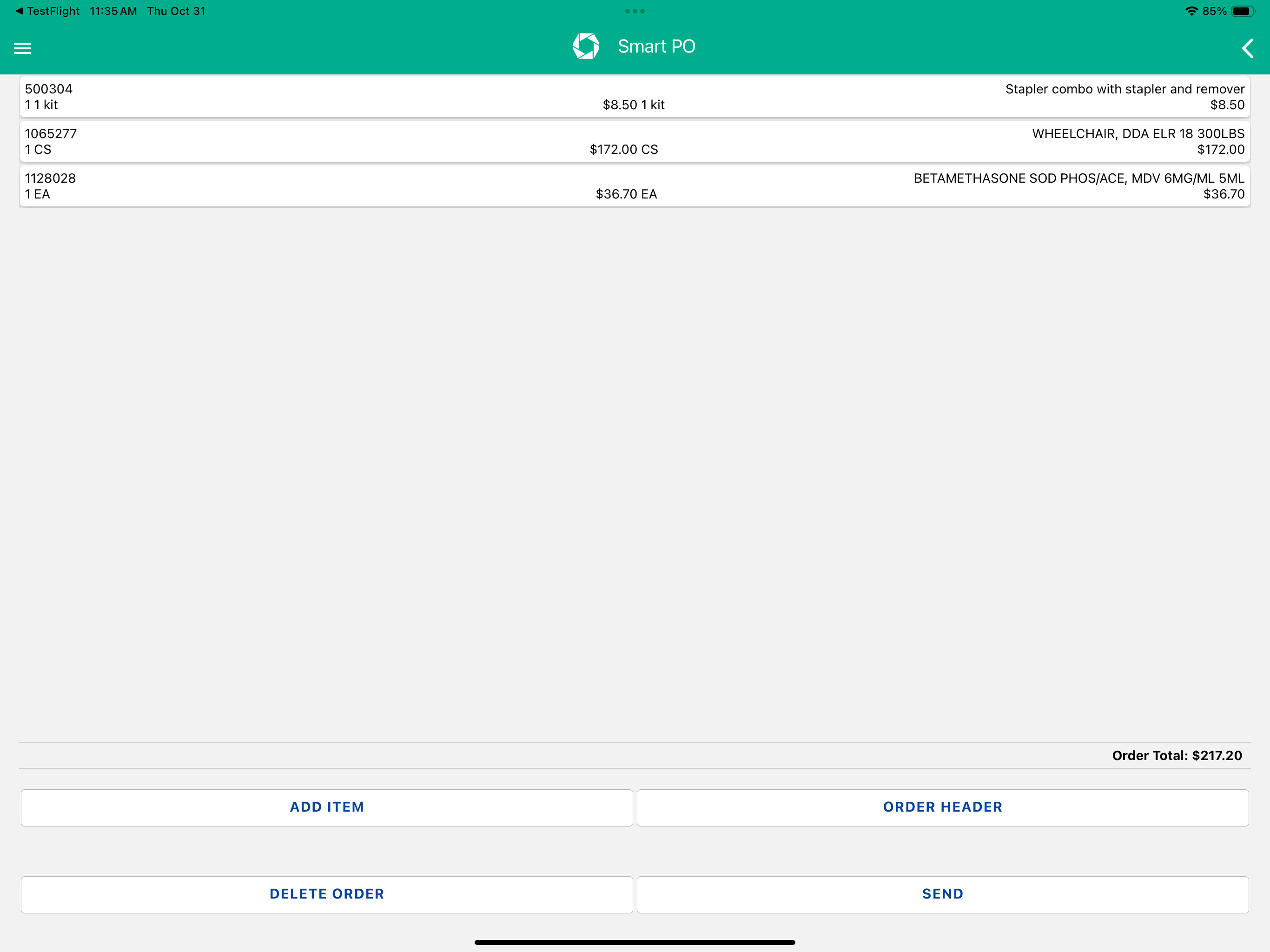This screenshot has height=952, width=1270.
Task: Tap the TestFlight back indicator
Action: pyautogui.click(x=48, y=11)
